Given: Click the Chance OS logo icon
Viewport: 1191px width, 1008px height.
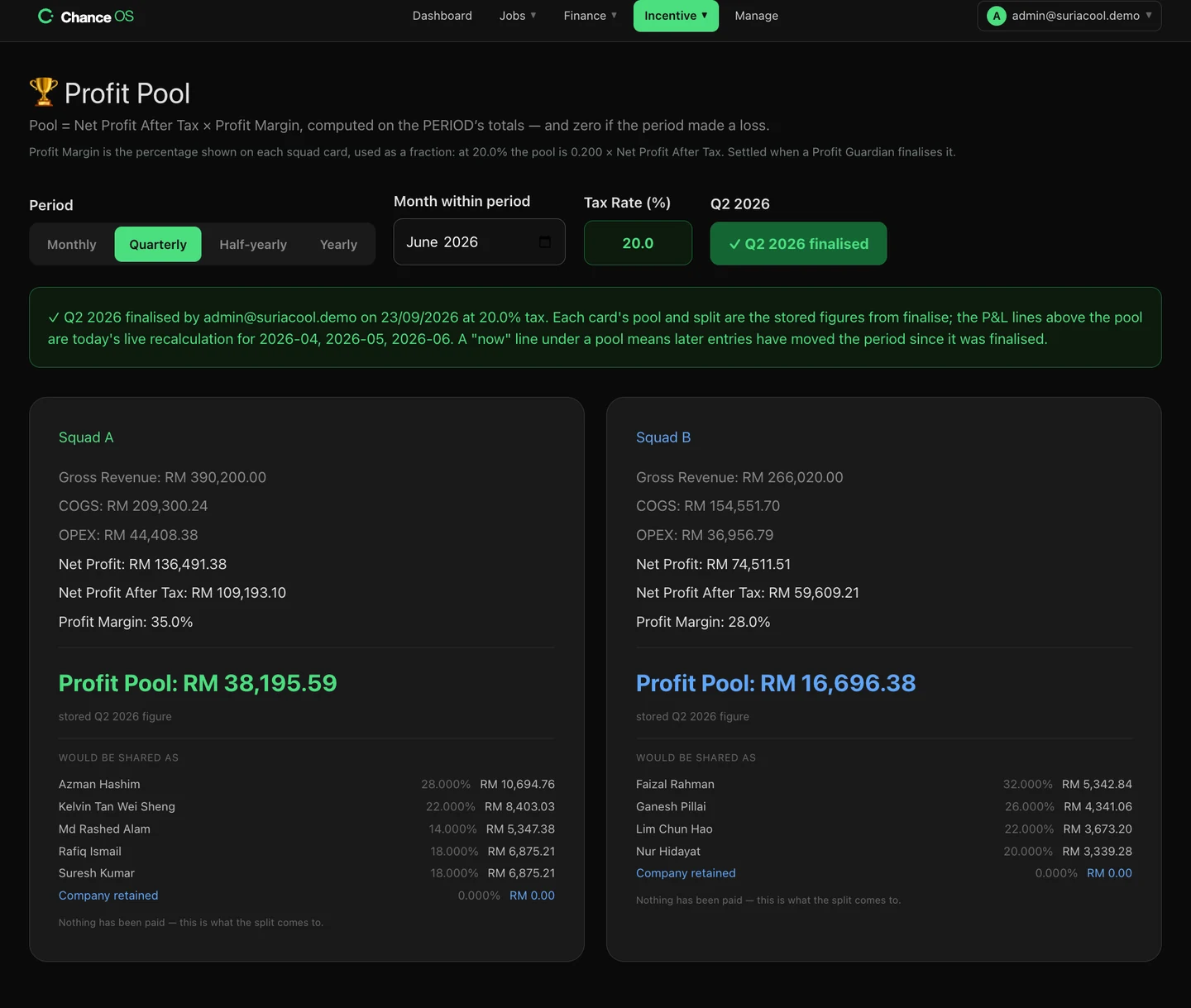Looking at the screenshot, I should tap(45, 17).
